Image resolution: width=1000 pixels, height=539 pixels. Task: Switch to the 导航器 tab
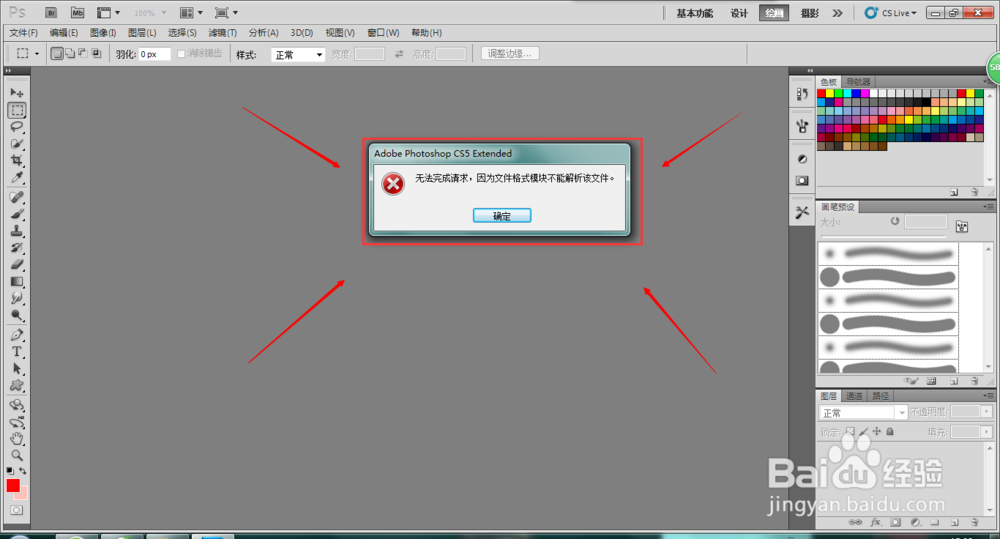[858, 82]
